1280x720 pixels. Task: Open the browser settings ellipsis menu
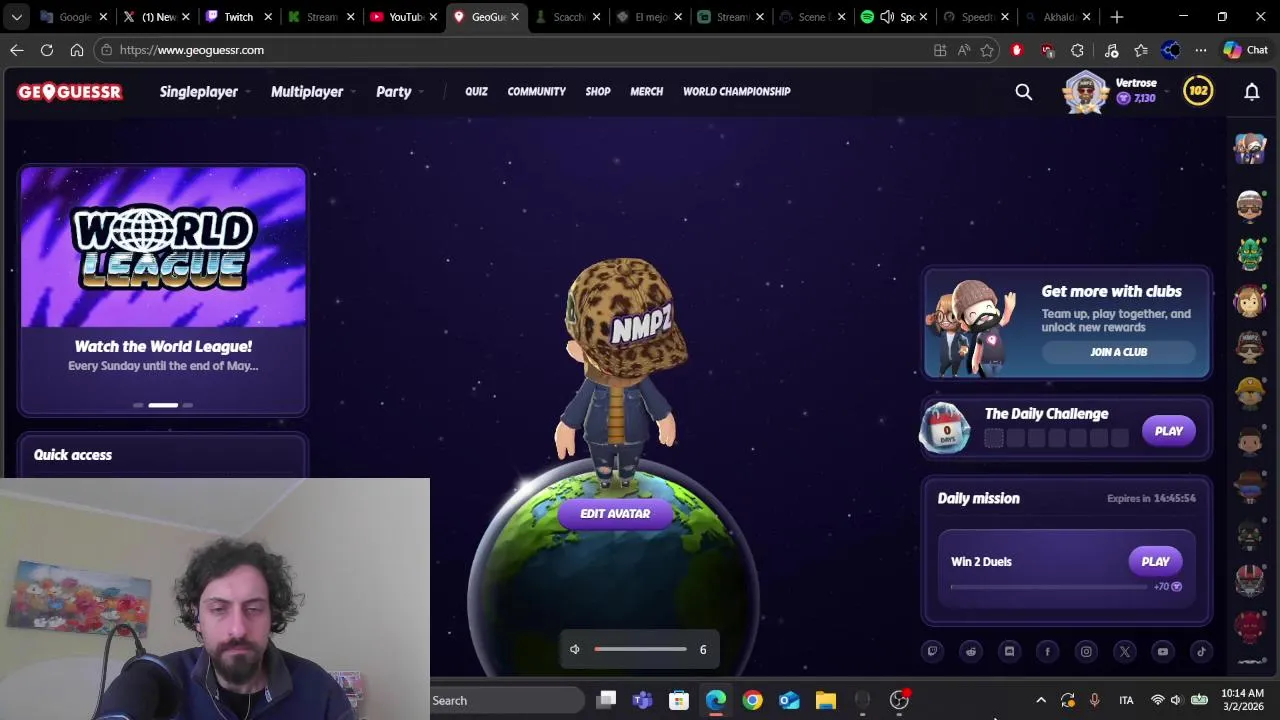(1200, 50)
